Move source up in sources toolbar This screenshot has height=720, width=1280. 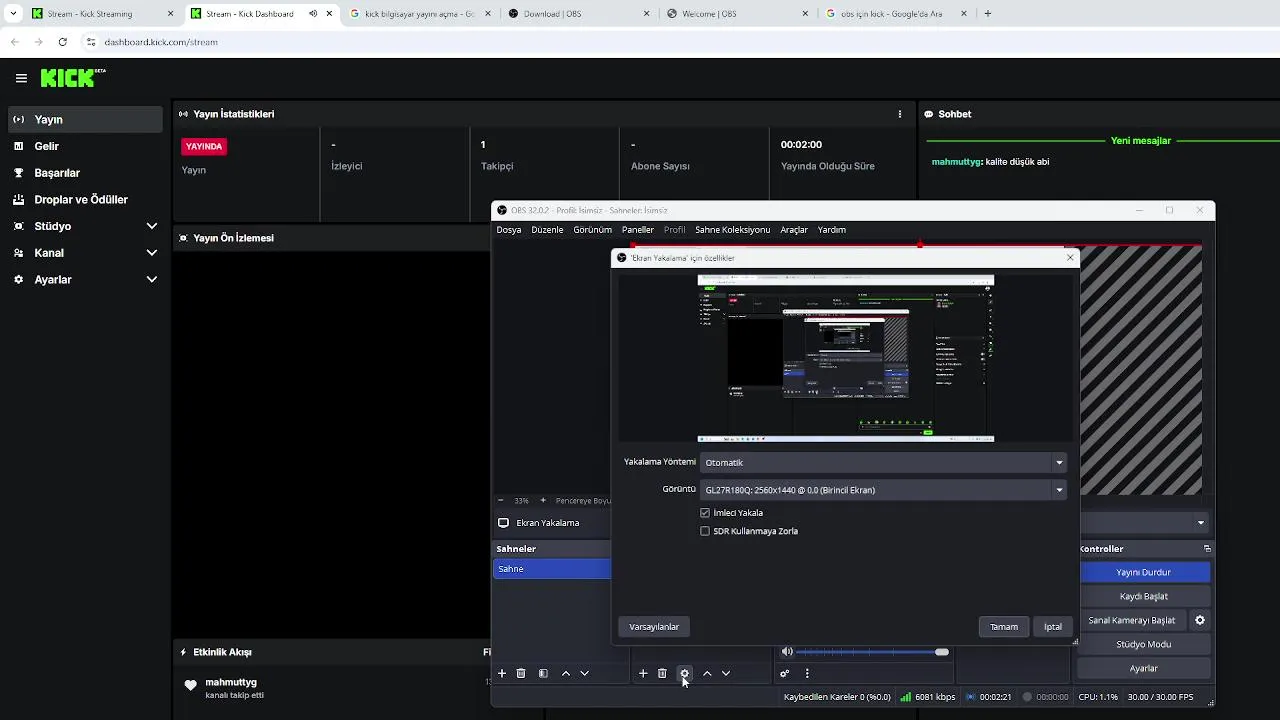point(707,674)
